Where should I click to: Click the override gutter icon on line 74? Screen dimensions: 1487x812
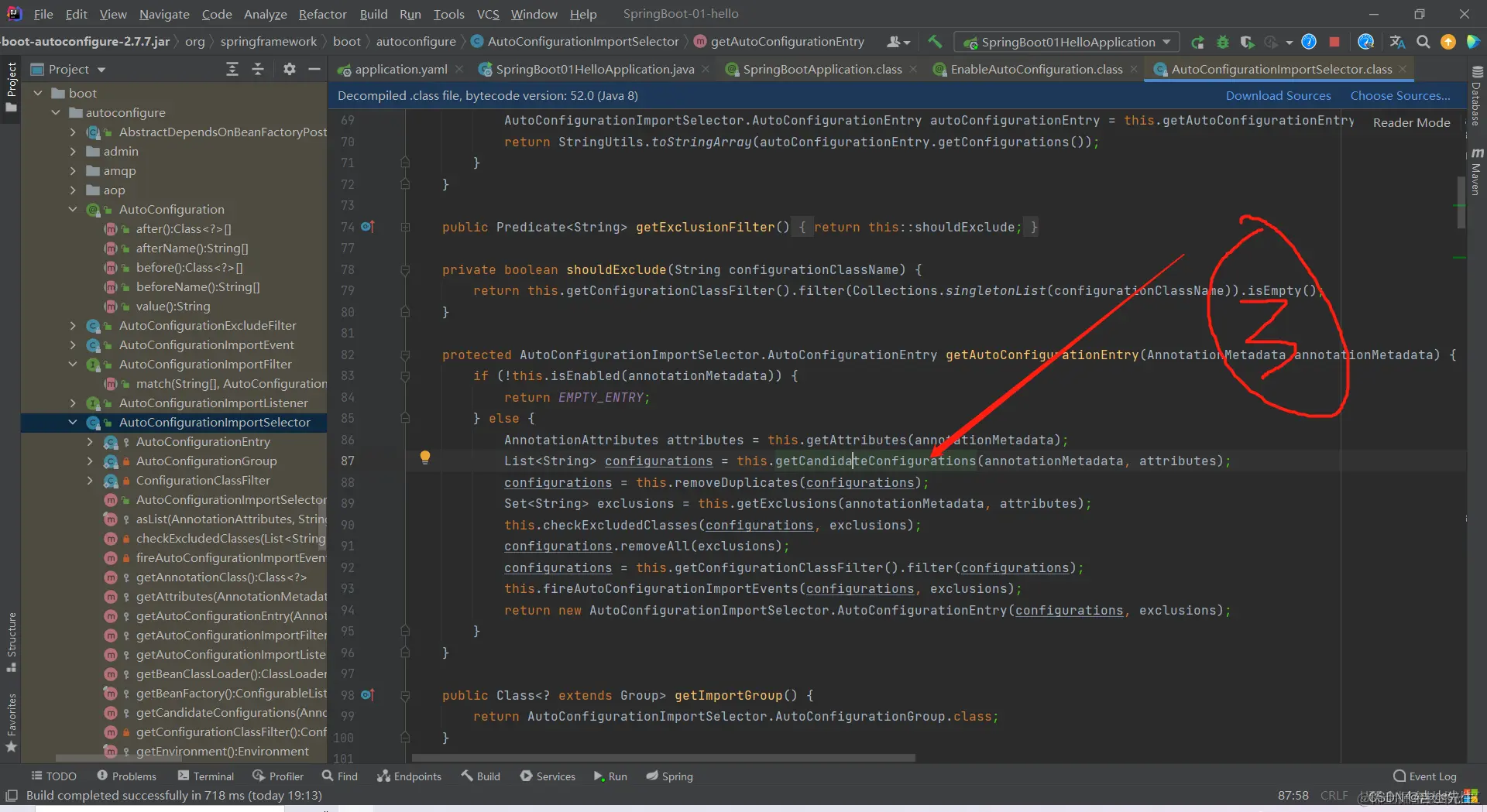coord(368,227)
